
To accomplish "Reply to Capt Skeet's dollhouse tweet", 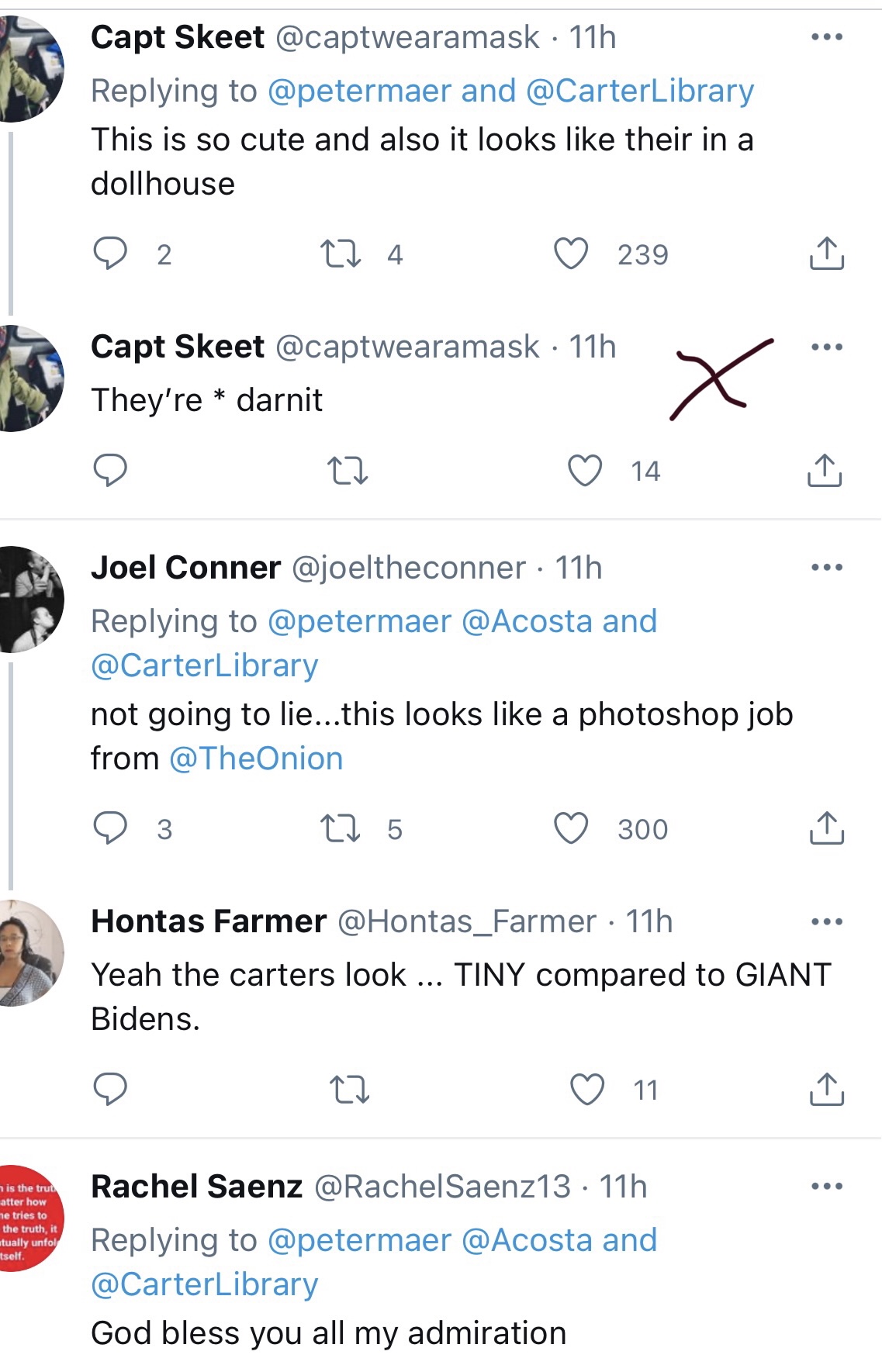I will pyautogui.click(x=110, y=254).
